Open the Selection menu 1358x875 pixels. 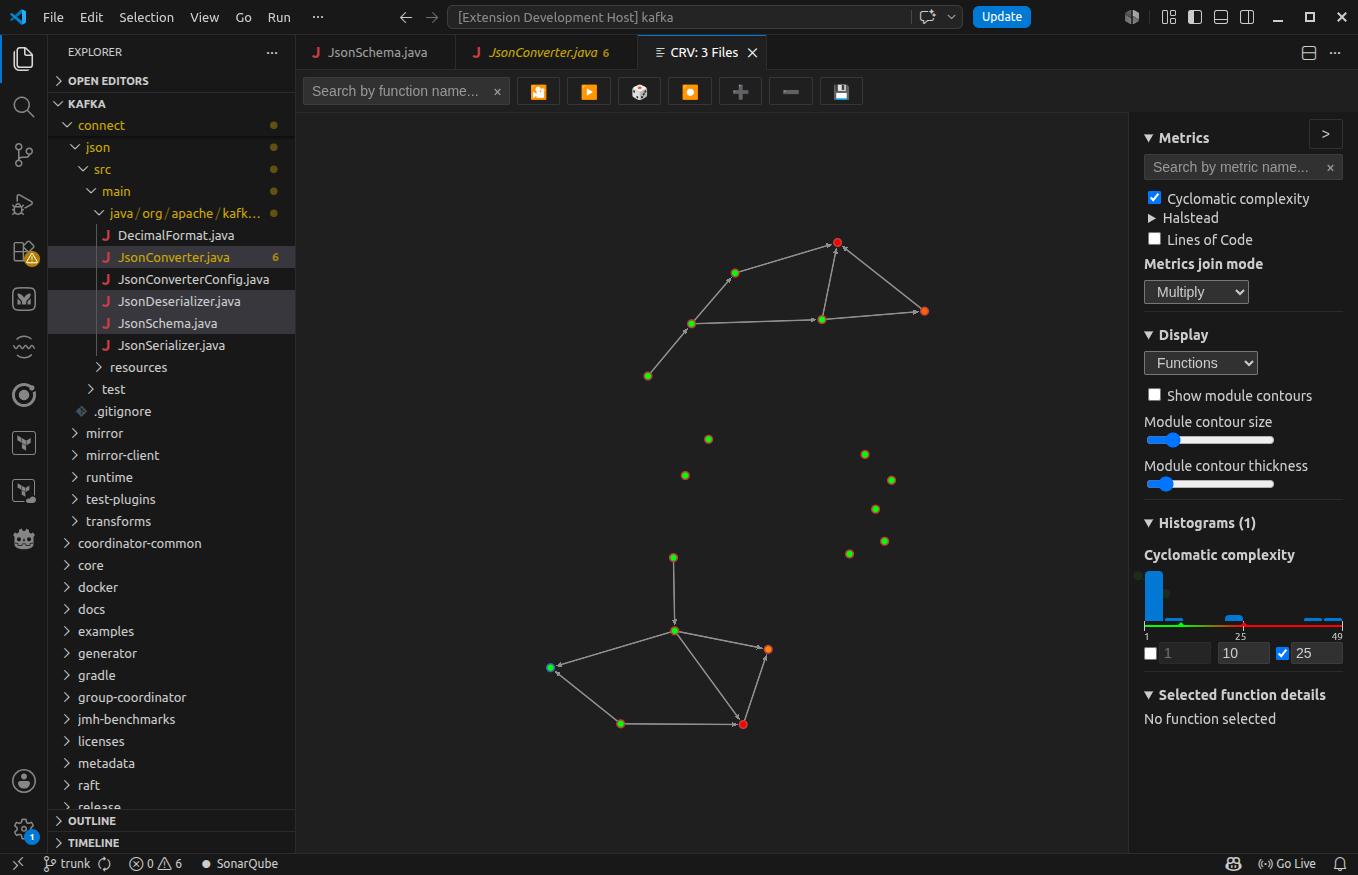[146, 17]
